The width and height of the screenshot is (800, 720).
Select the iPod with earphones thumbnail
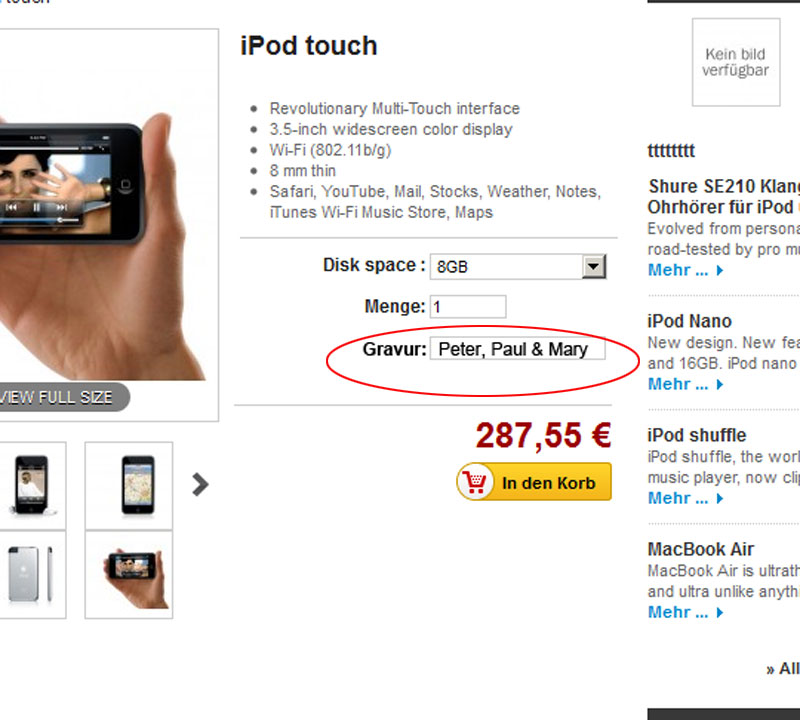32,485
